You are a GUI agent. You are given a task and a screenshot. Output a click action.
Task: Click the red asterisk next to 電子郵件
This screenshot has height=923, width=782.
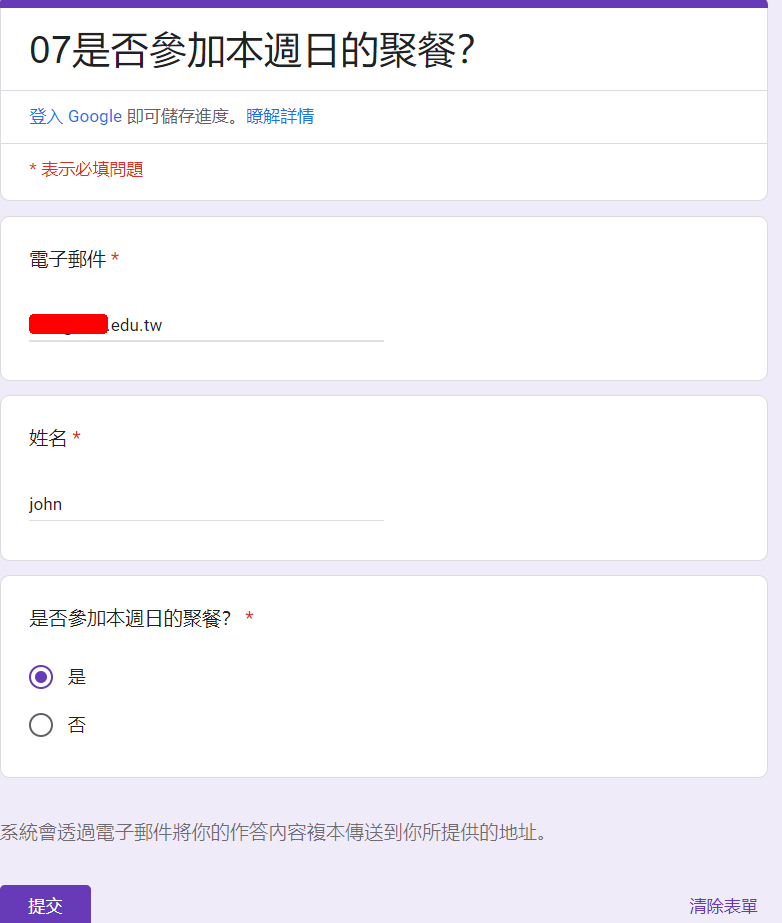click(x=115, y=260)
